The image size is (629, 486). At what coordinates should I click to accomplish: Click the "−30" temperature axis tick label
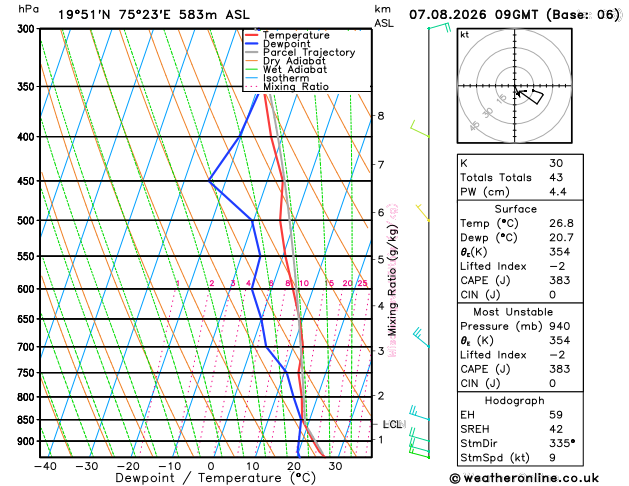[x=87, y=466]
